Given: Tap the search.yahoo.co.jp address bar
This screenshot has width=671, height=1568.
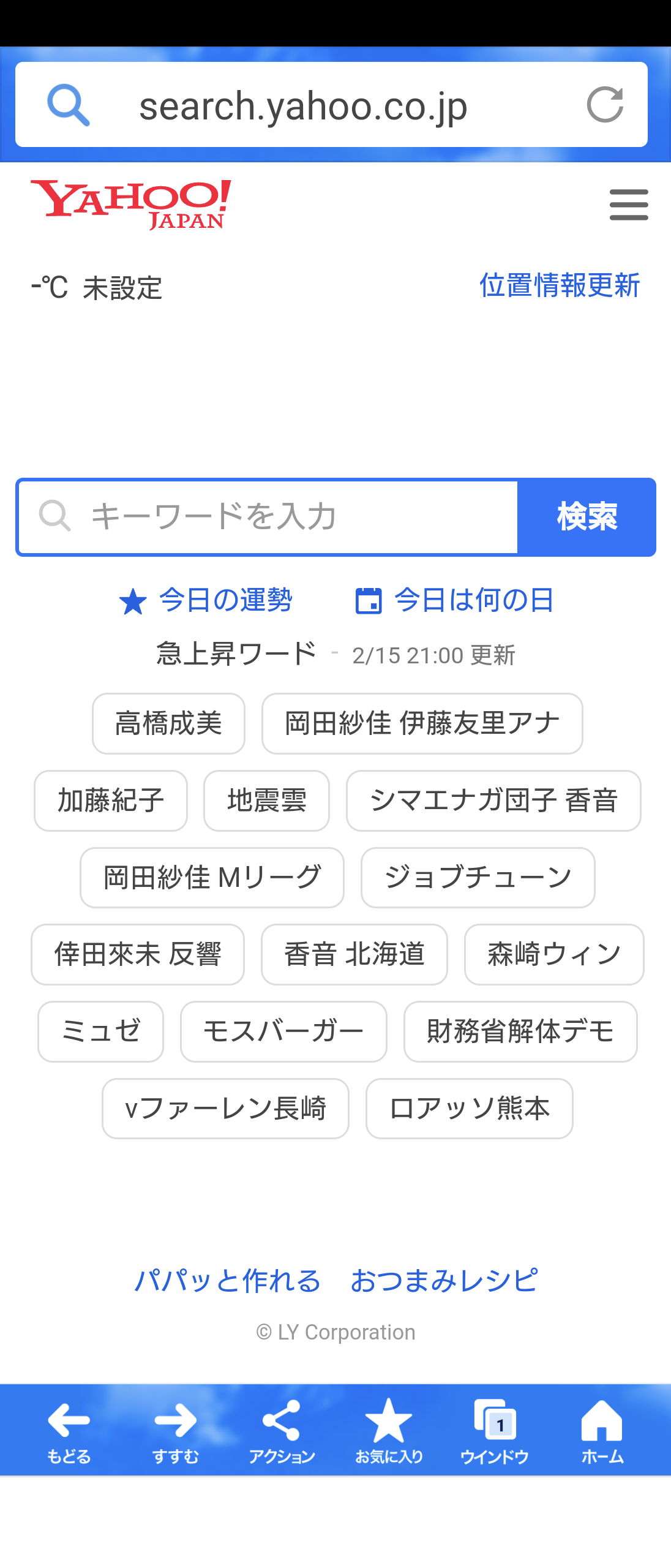Looking at the screenshot, I should (331, 105).
